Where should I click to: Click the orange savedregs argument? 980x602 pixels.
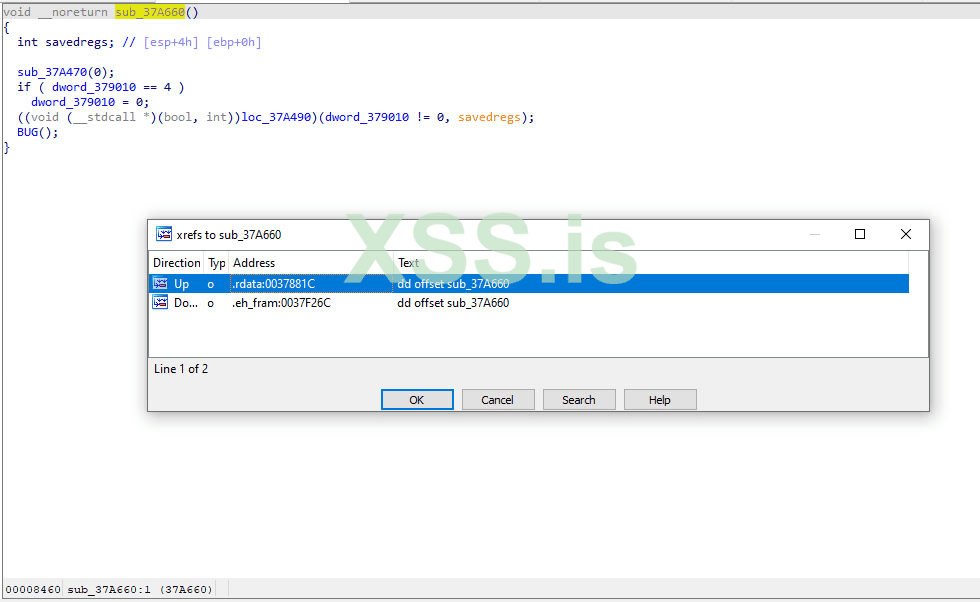(489, 117)
